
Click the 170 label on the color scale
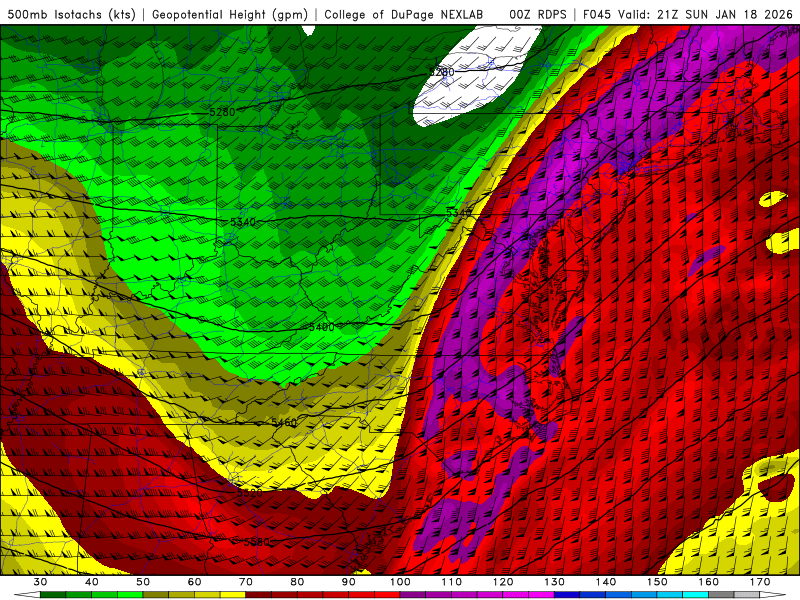click(760, 582)
